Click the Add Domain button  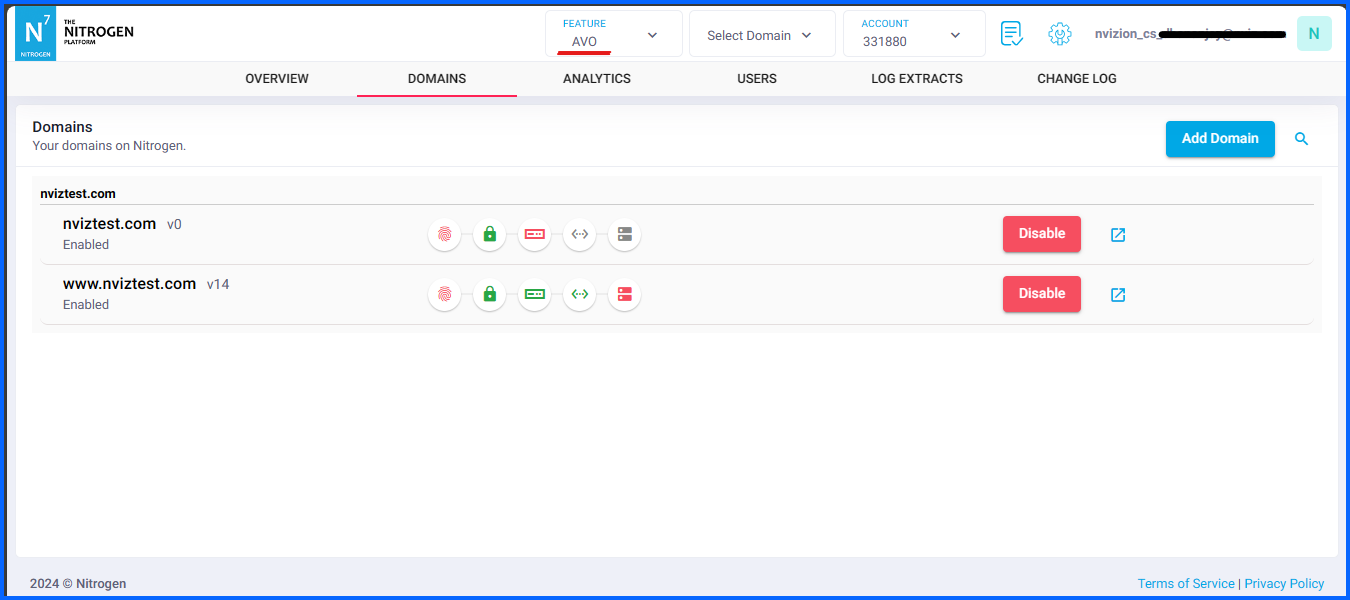(1220, 139)
